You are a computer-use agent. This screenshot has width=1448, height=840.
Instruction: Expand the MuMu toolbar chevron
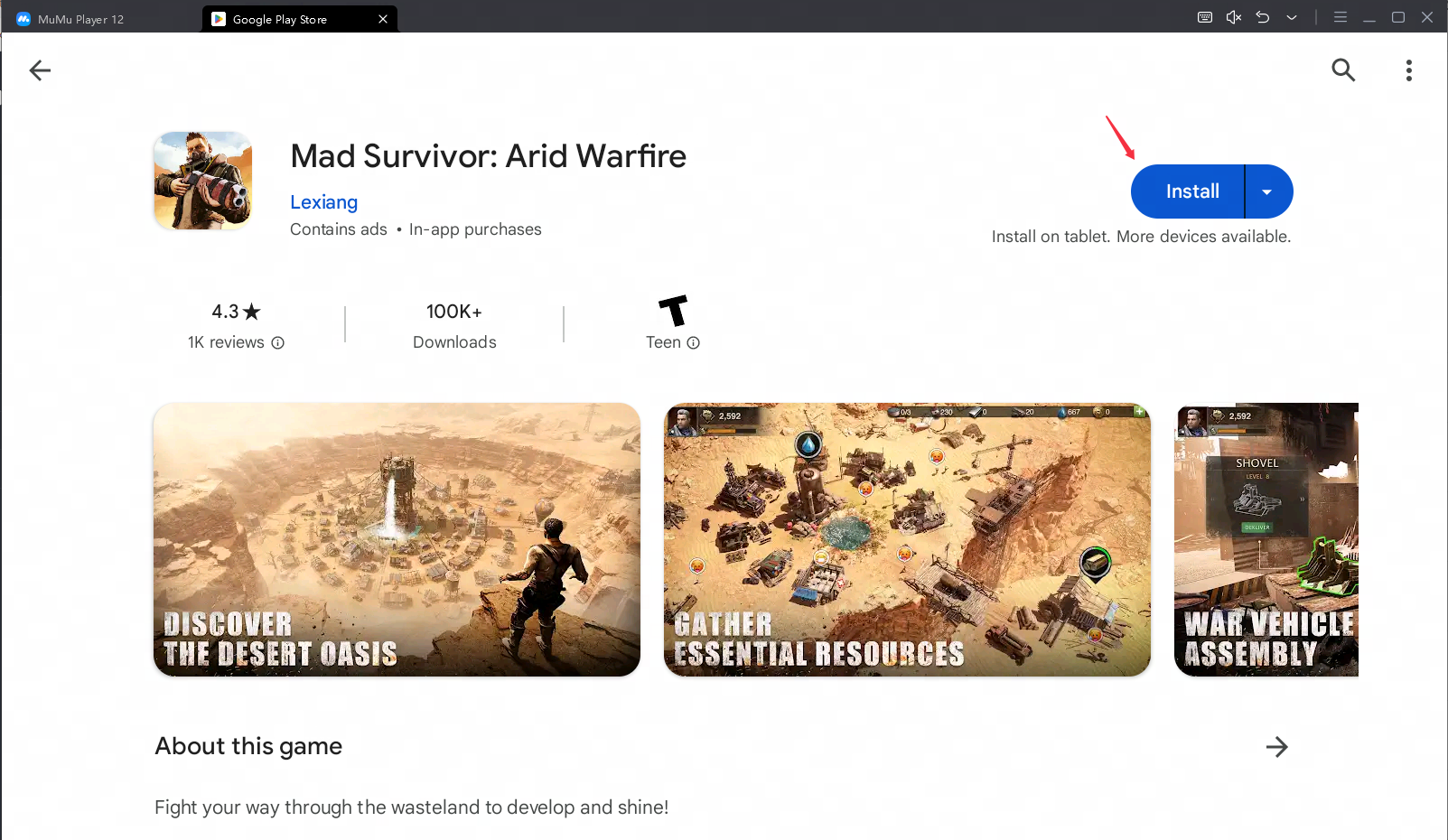pos(1292,17)
